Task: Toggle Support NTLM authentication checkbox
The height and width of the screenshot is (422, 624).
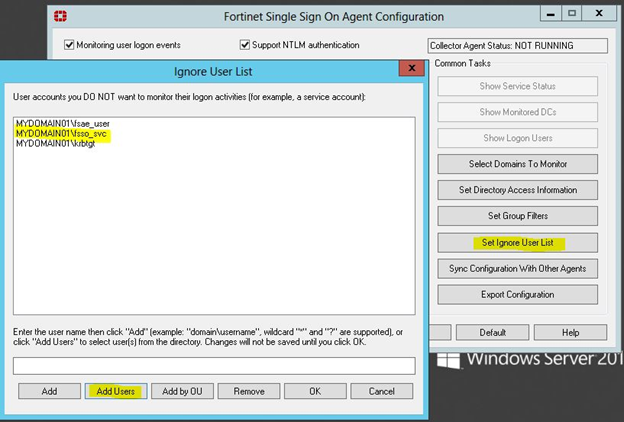Action: [x=245, y=45]
